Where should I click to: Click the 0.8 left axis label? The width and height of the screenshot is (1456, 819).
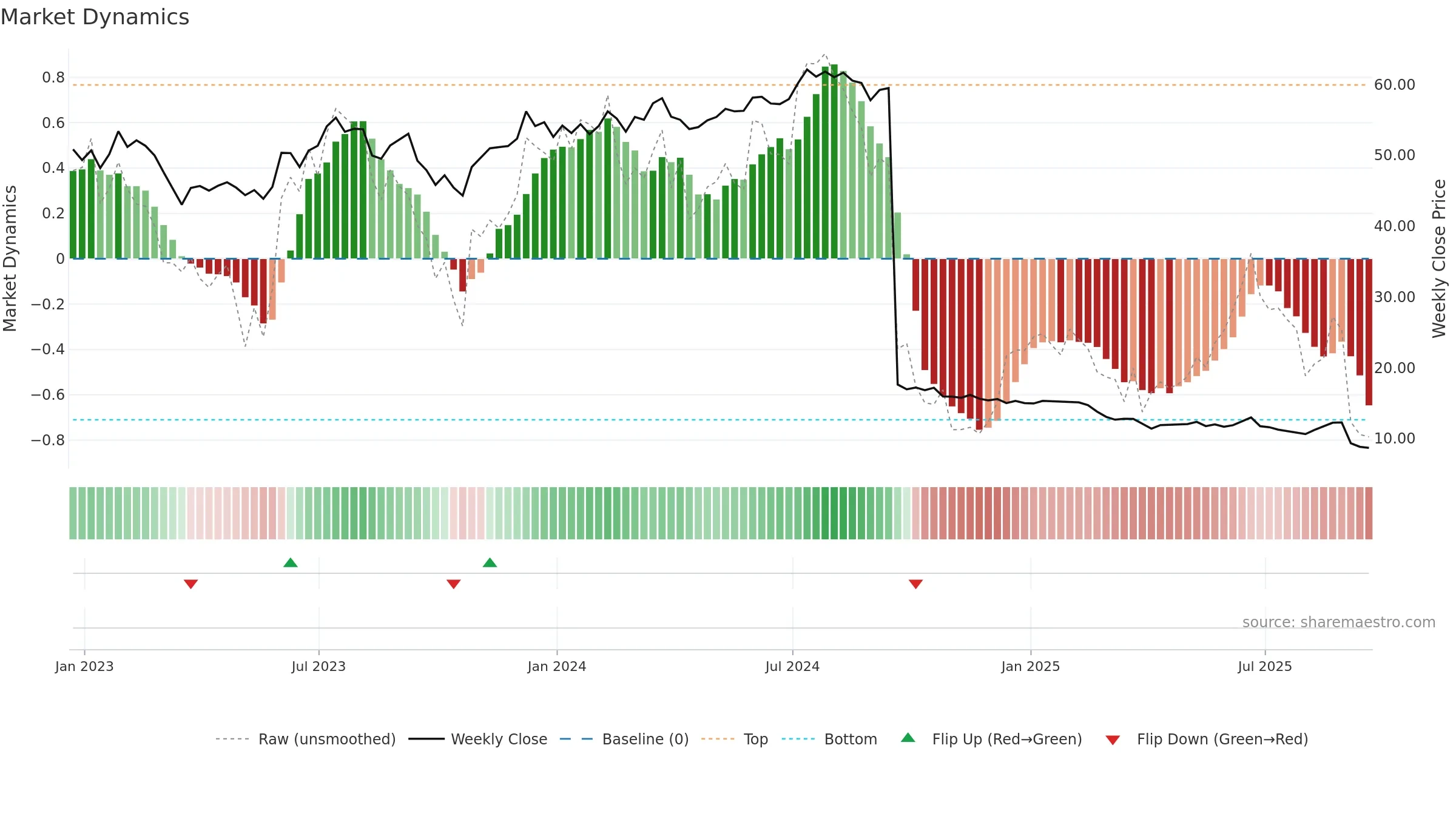53,77
